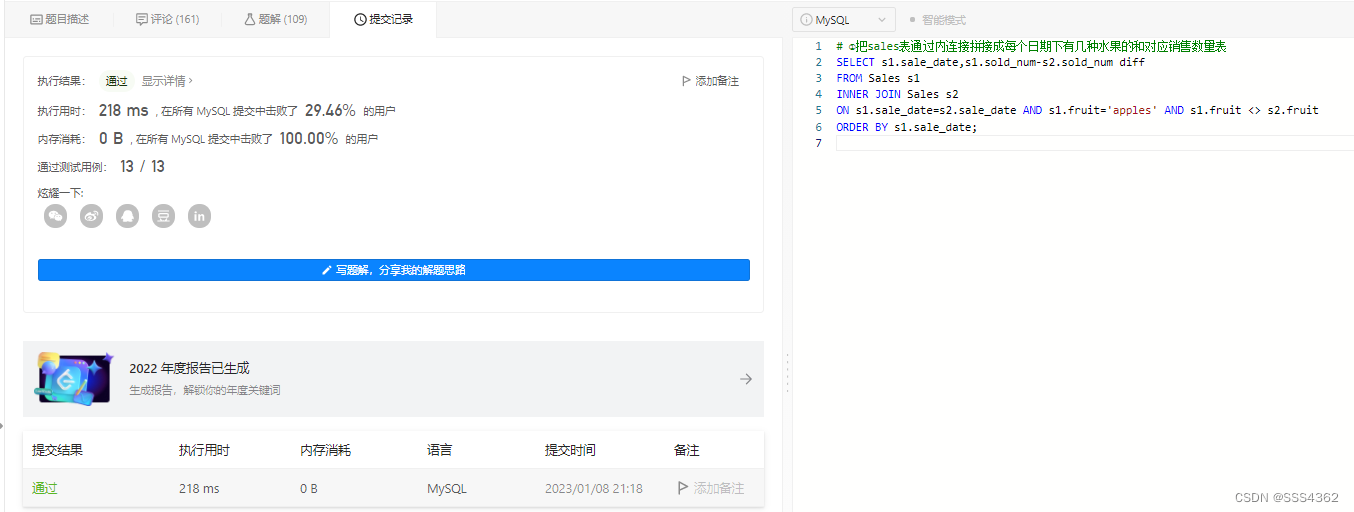
Task: Click 添加备注 next to the result
Action: click(x=710, y=81)
